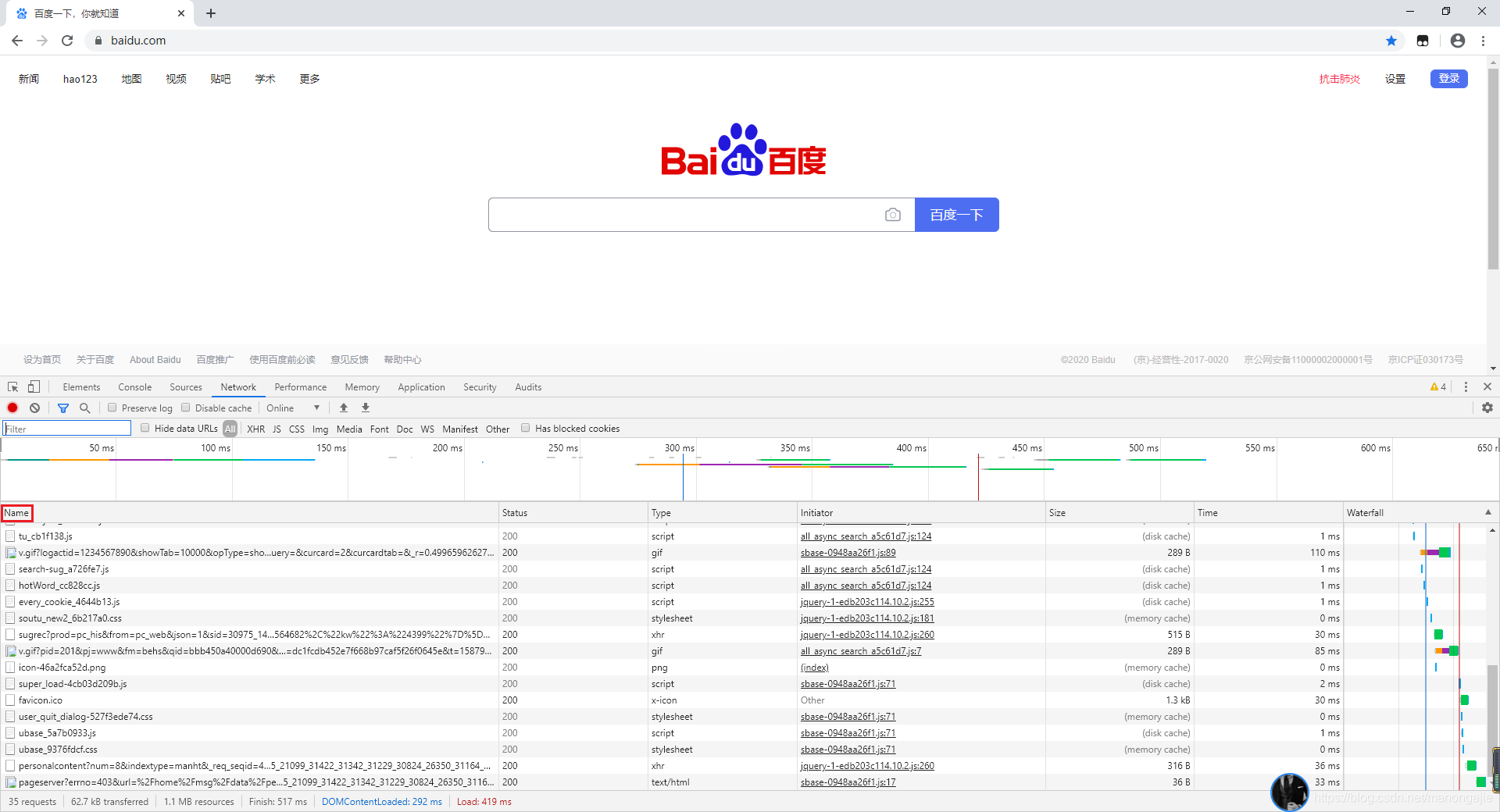Screen dimensions: 1500x812
Task: Open the hao123 link
Action: click(80, 79)
